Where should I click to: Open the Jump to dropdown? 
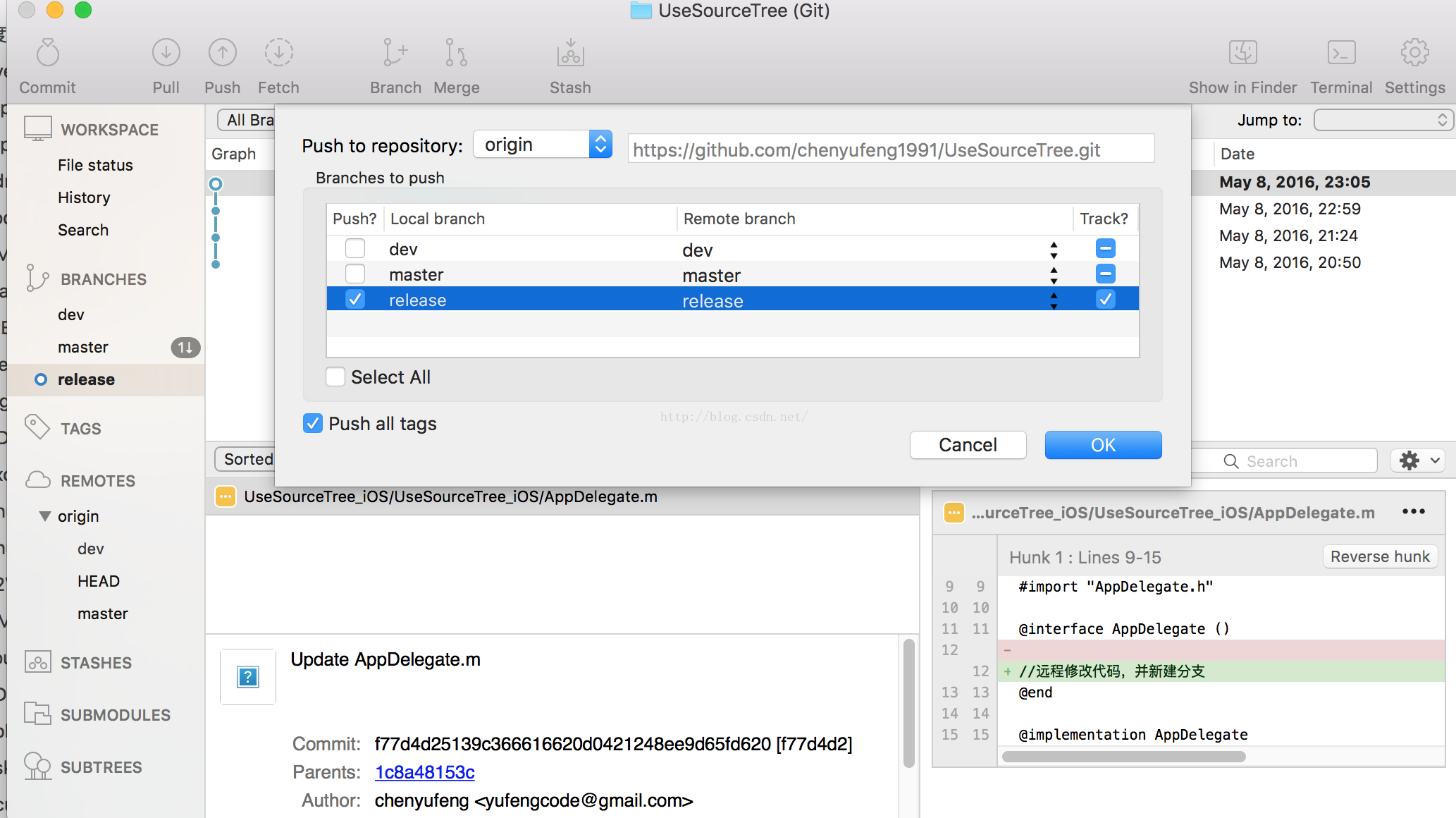pos(1383,120)
